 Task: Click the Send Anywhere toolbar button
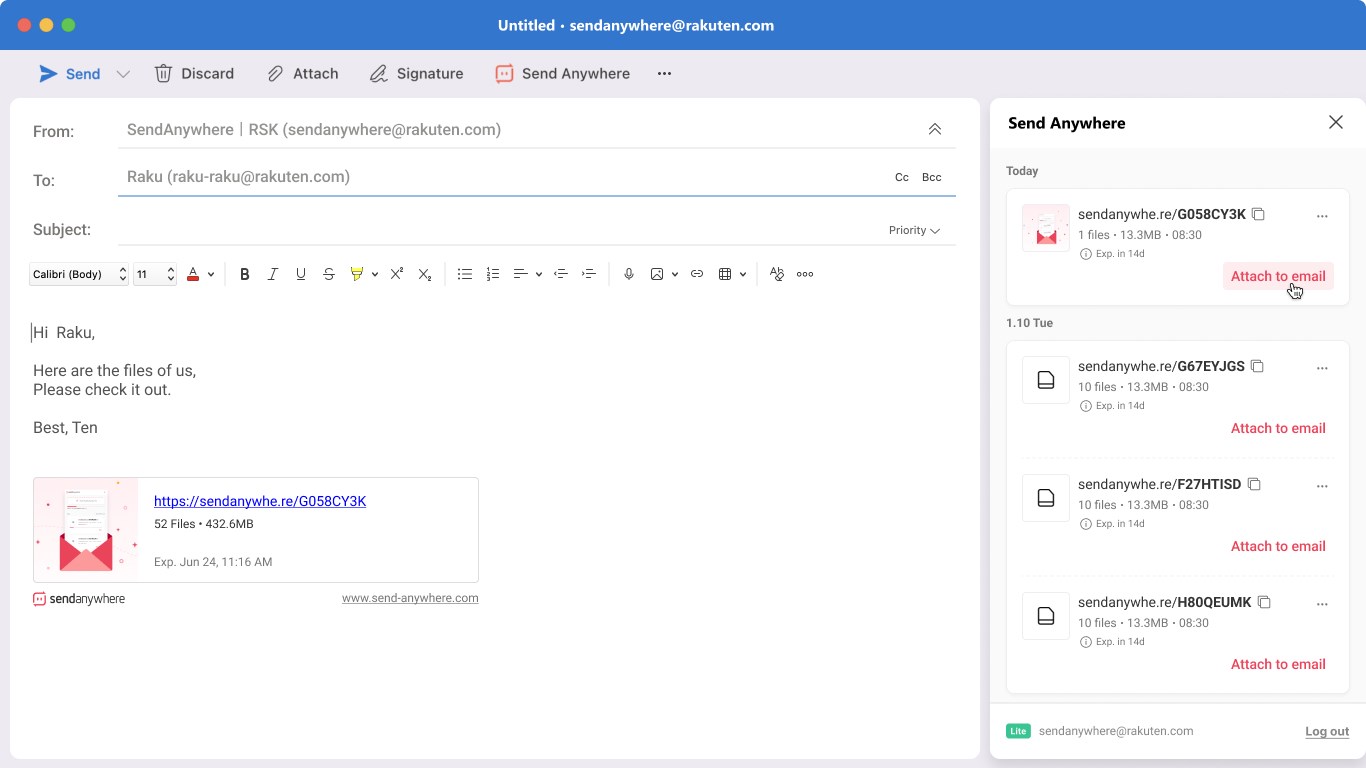pos(563,74)
